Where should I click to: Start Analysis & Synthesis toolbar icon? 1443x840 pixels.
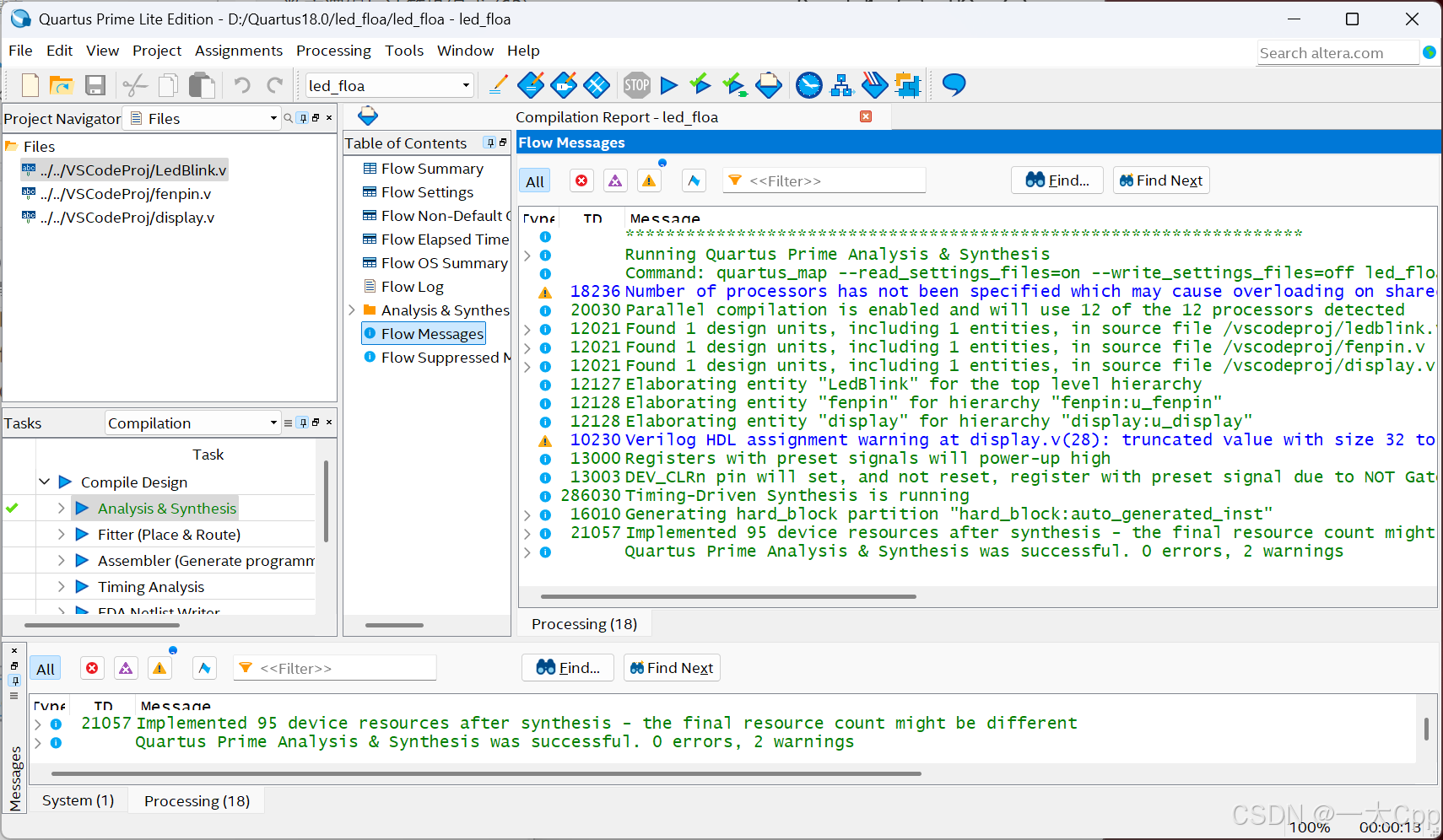click(734, 85)
